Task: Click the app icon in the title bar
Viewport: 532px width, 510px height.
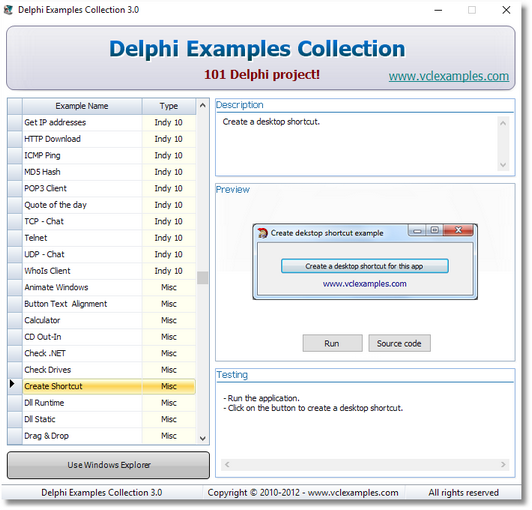Action: coord(8,10)
